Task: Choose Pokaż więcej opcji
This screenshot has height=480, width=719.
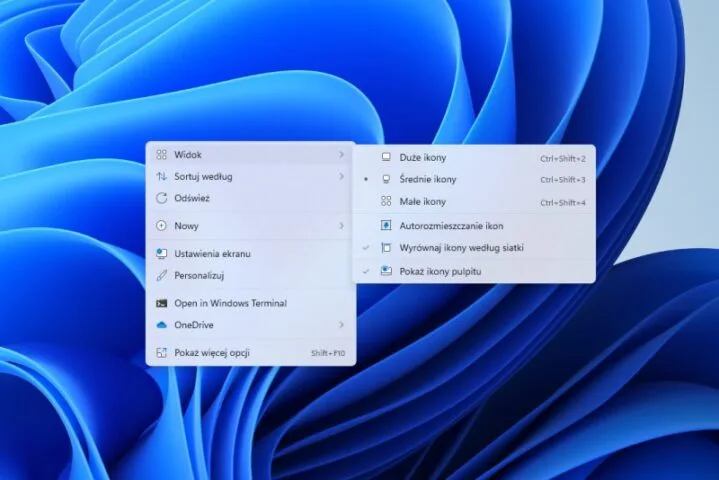Action: coord(251,353)
